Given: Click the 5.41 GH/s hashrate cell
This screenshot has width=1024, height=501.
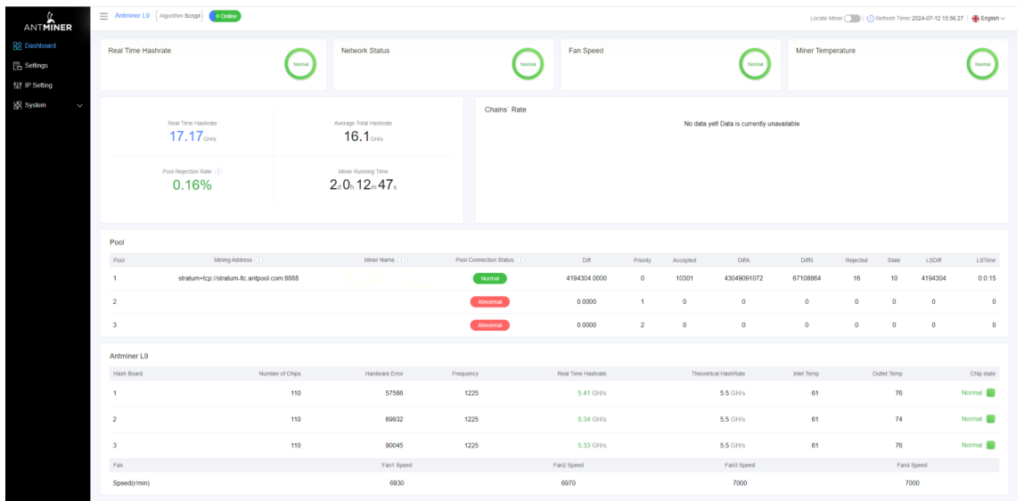Looking at the screenshot, I should coord(592,393).
